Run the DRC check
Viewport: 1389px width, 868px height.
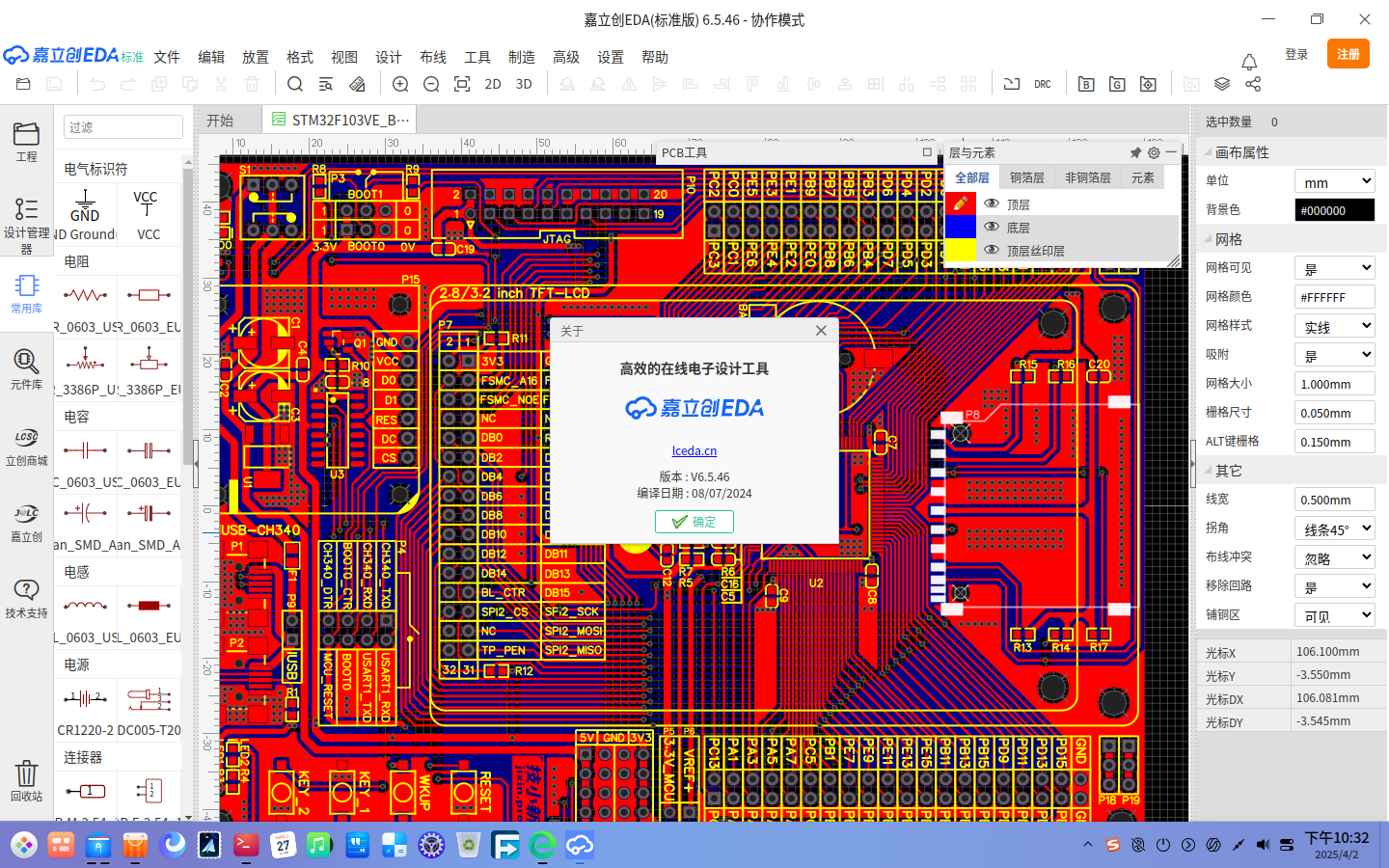1043,84
